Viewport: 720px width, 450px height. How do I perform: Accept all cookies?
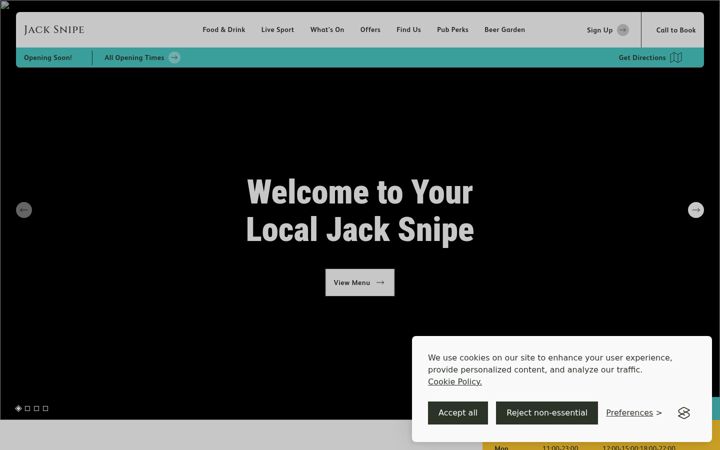point(458,413)
